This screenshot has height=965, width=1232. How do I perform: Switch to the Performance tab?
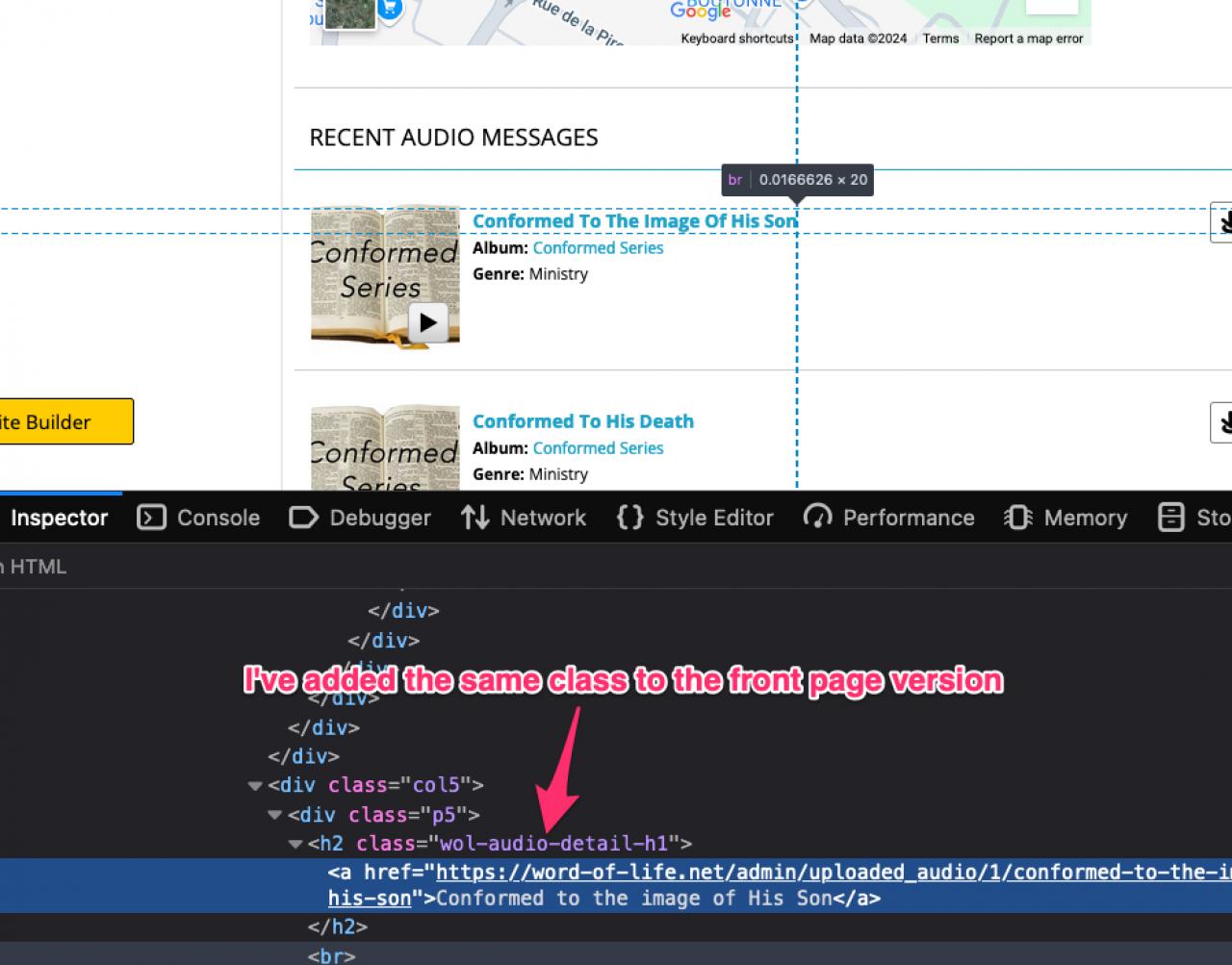888,518
